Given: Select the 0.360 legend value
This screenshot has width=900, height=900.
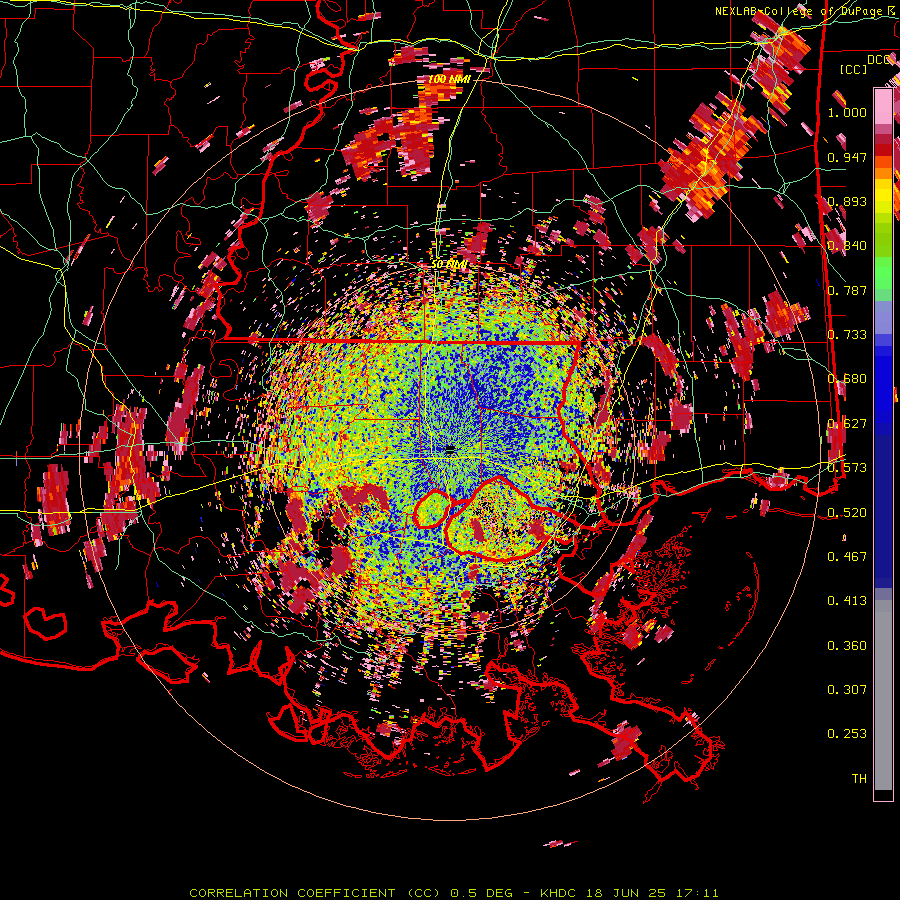Looking at the screenshot, I should click(847, 646).
